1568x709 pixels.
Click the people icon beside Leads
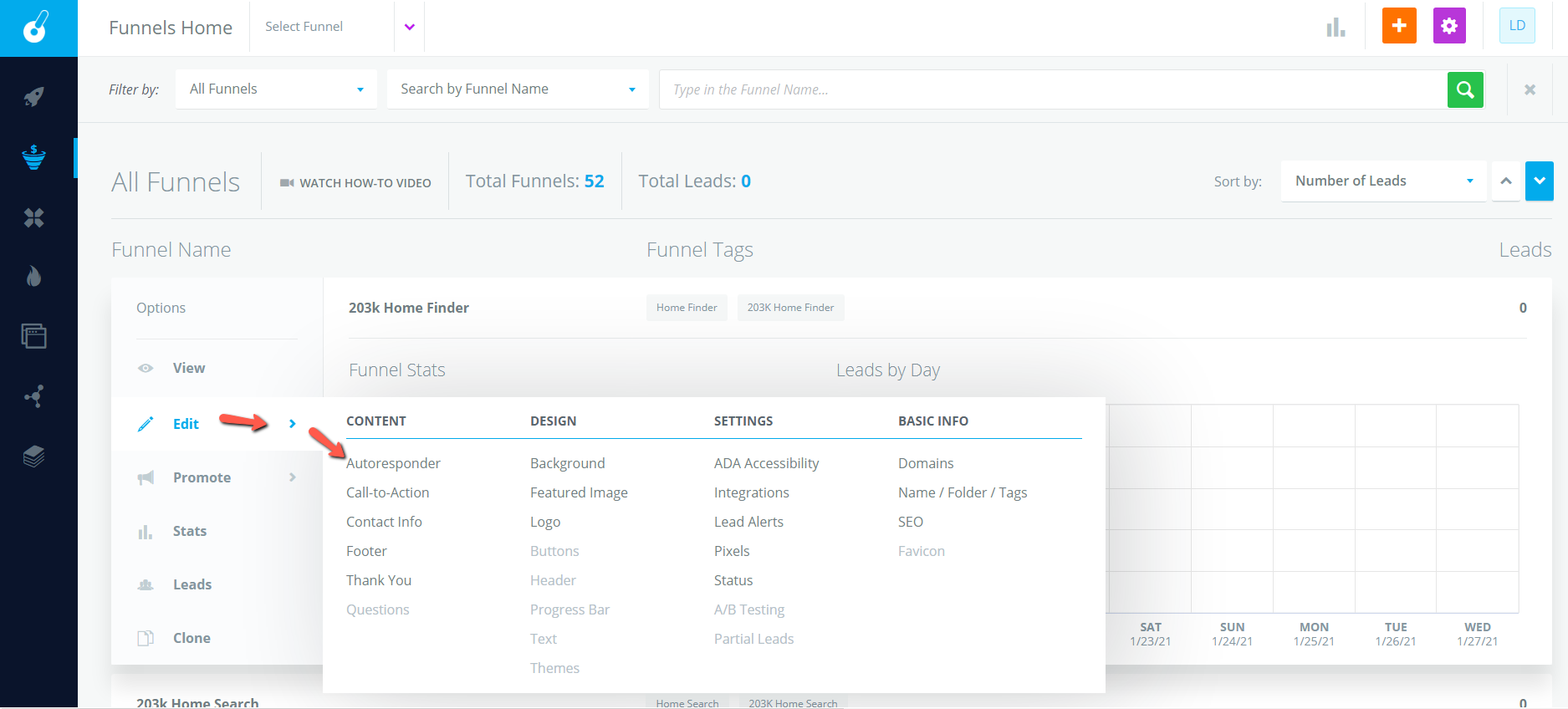coord(146,584)
